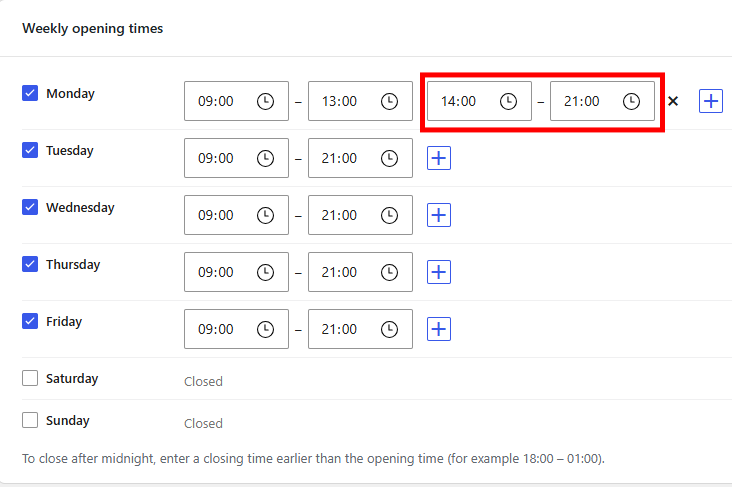Click the Sunday Closed status text
Screen dimensions: 732x487
click(x=203, y=423)
